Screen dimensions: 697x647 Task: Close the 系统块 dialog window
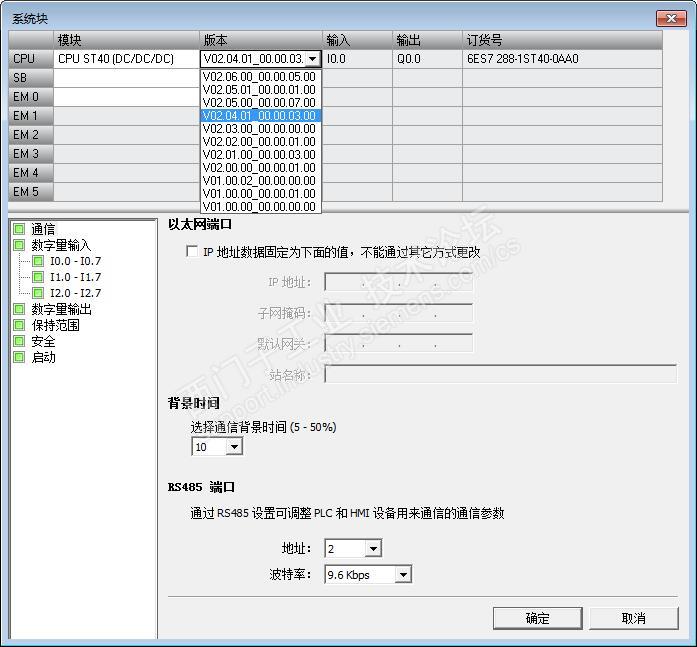click(671, 18)
